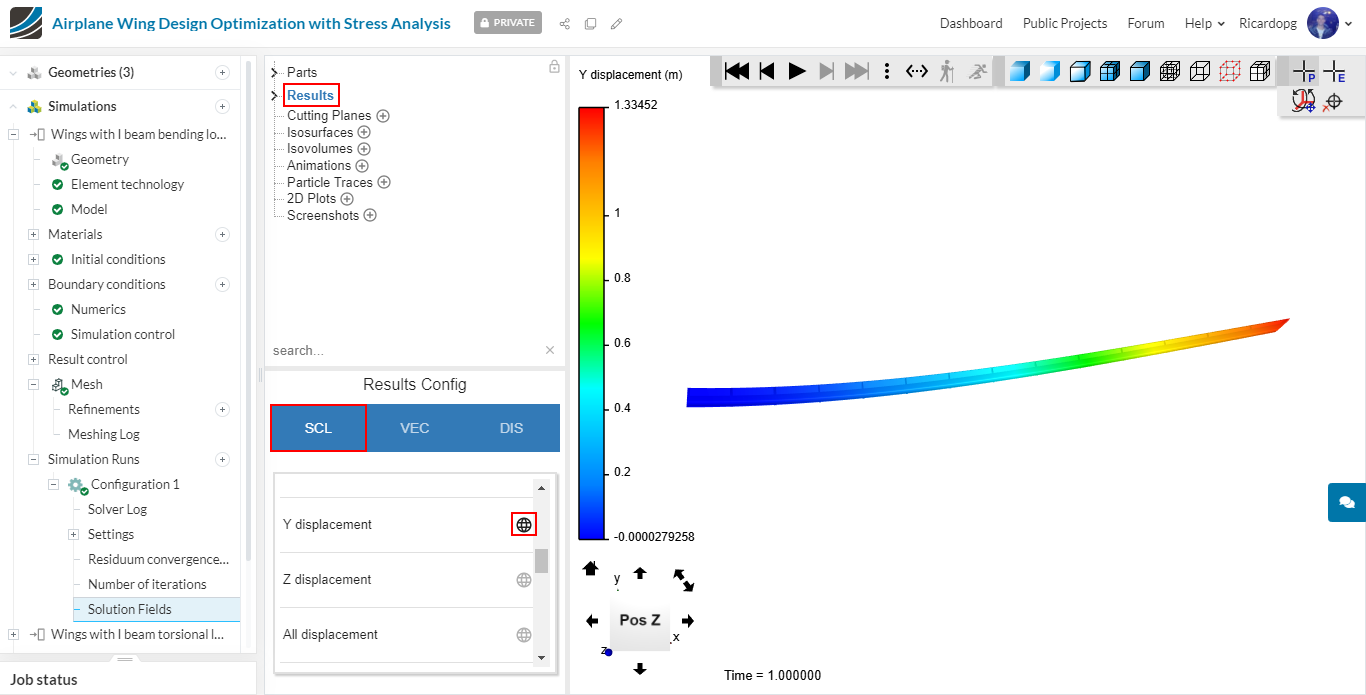Image resolution: width=1366 pixels, height=695 pixels.
Task: Open live chat support button
Action: [1346, 502]
